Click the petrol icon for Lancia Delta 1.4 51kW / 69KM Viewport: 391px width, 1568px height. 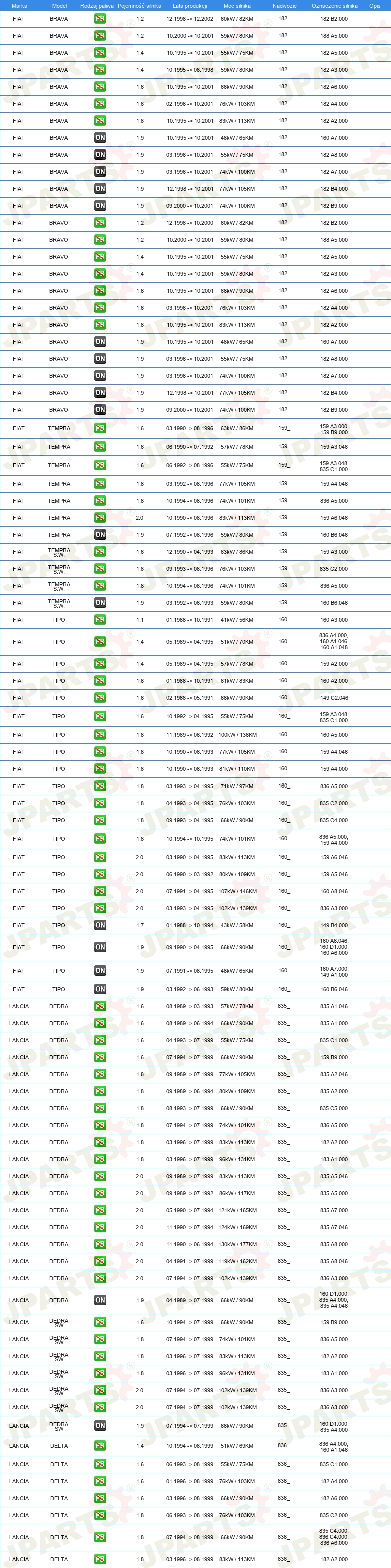tap(100, 1445)
